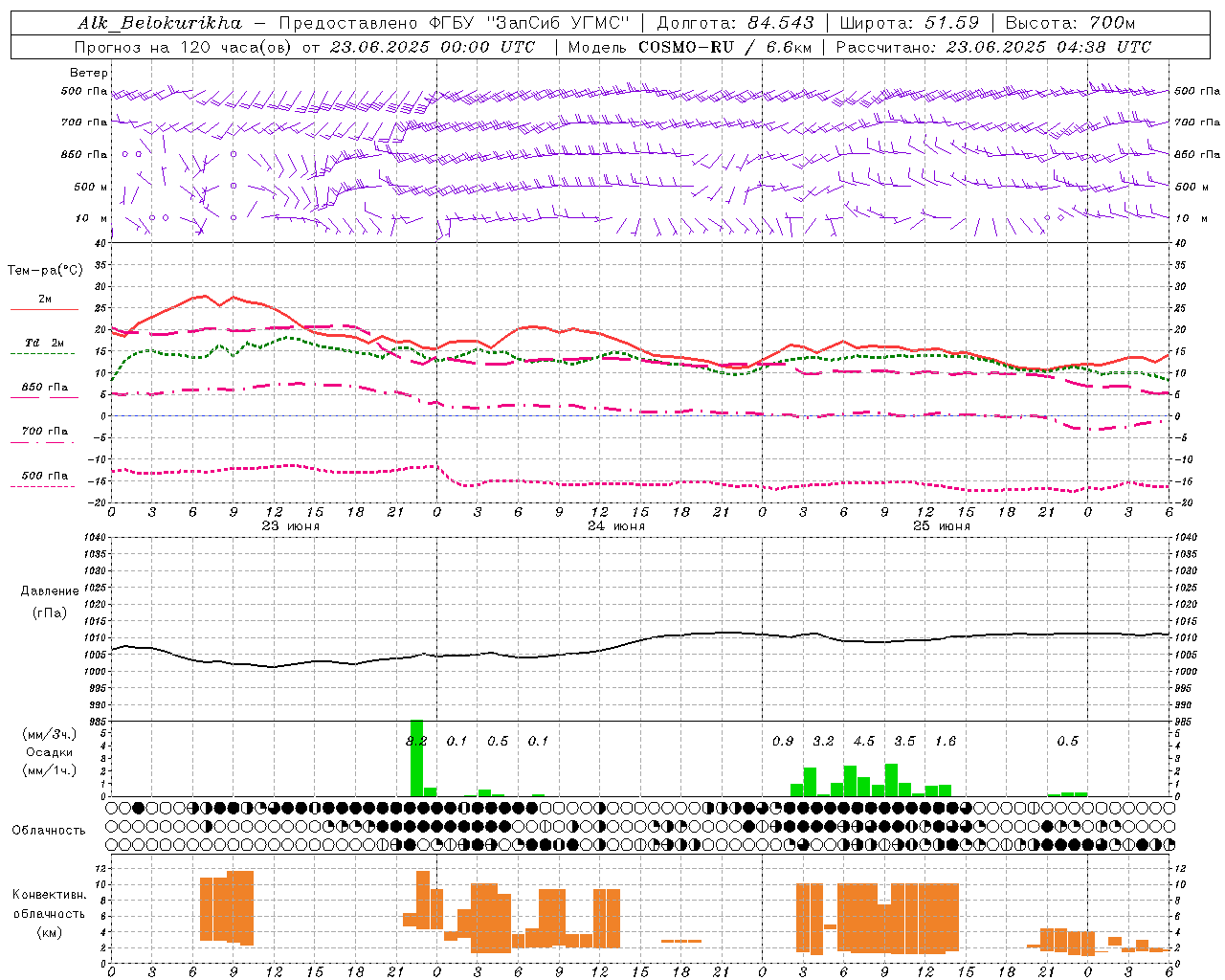This screenshot has width=1225, height=980.
Task: Click the text Прогноз на 120 часа(ов)
Action: (185, 47)
